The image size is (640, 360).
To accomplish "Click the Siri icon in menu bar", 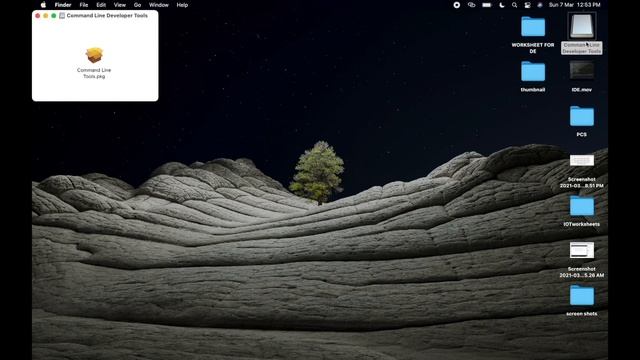I will pos(540,5).
